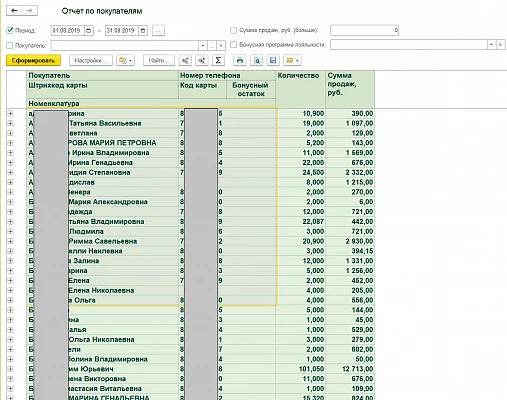Select the Штрихкод карты header cell
Screen dimensions: 507x400
pos(102,89)
